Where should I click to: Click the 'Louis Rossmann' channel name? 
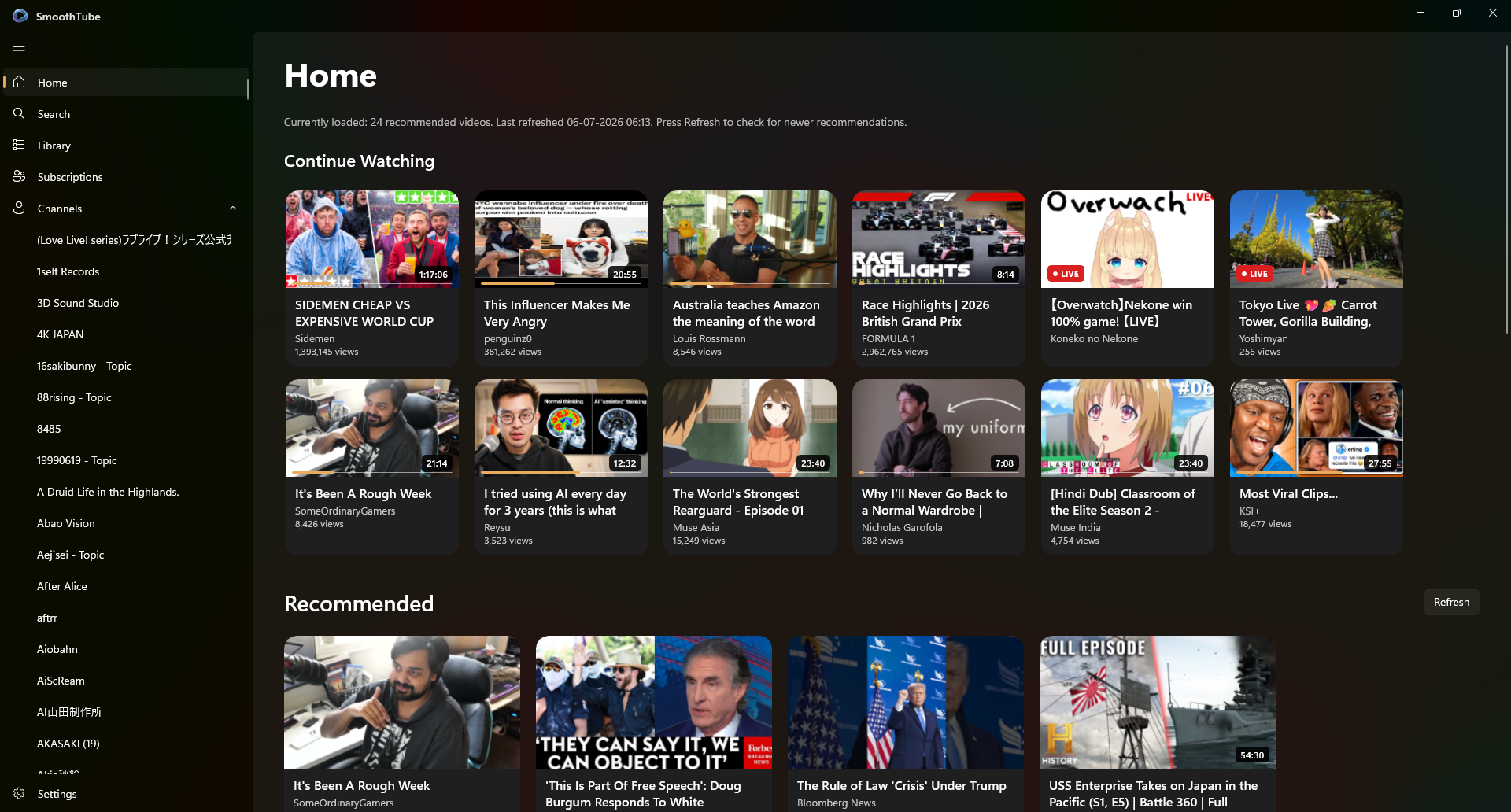pos(709,338)
